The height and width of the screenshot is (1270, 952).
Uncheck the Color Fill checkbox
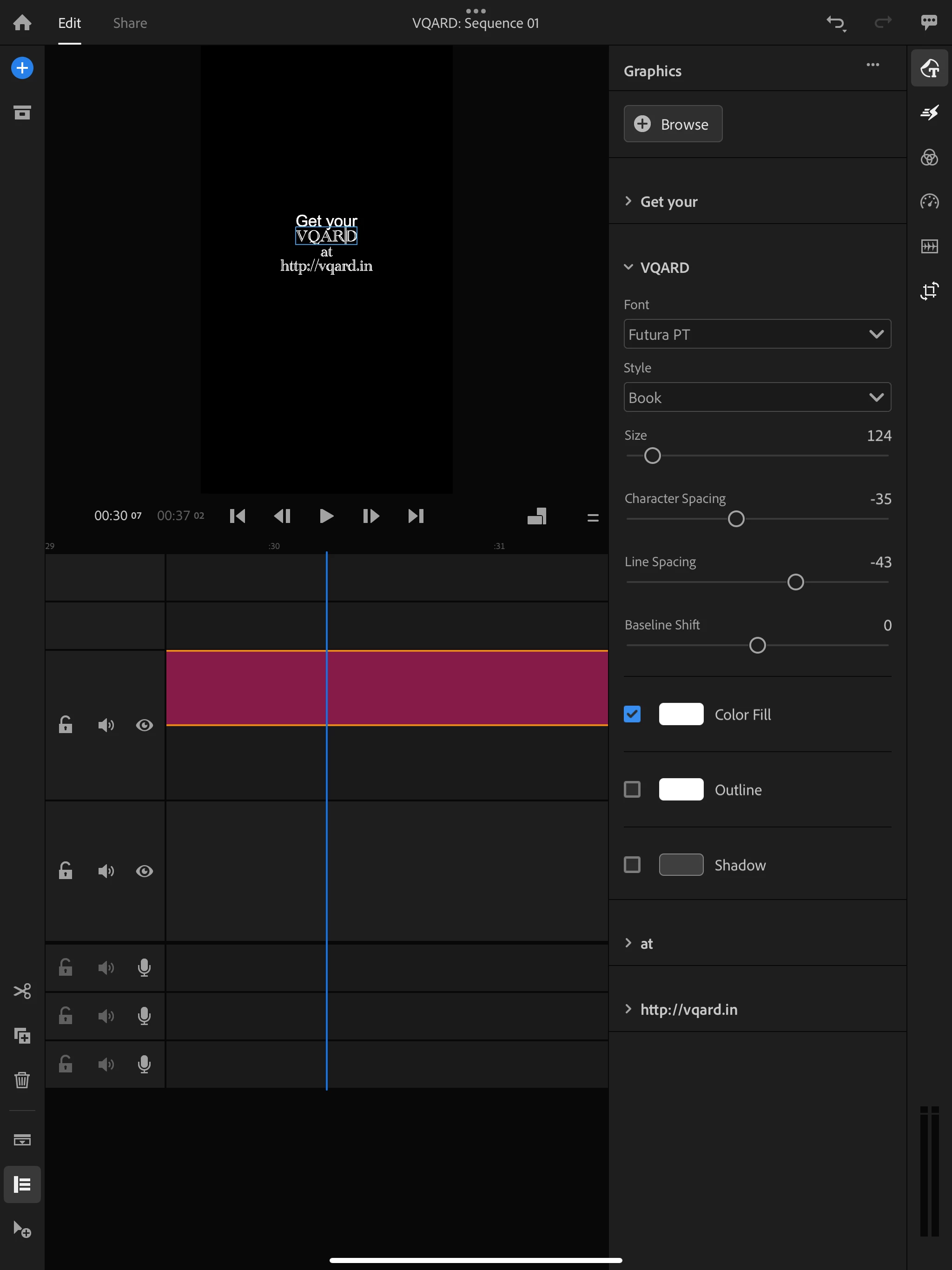[x=632, y=714]
